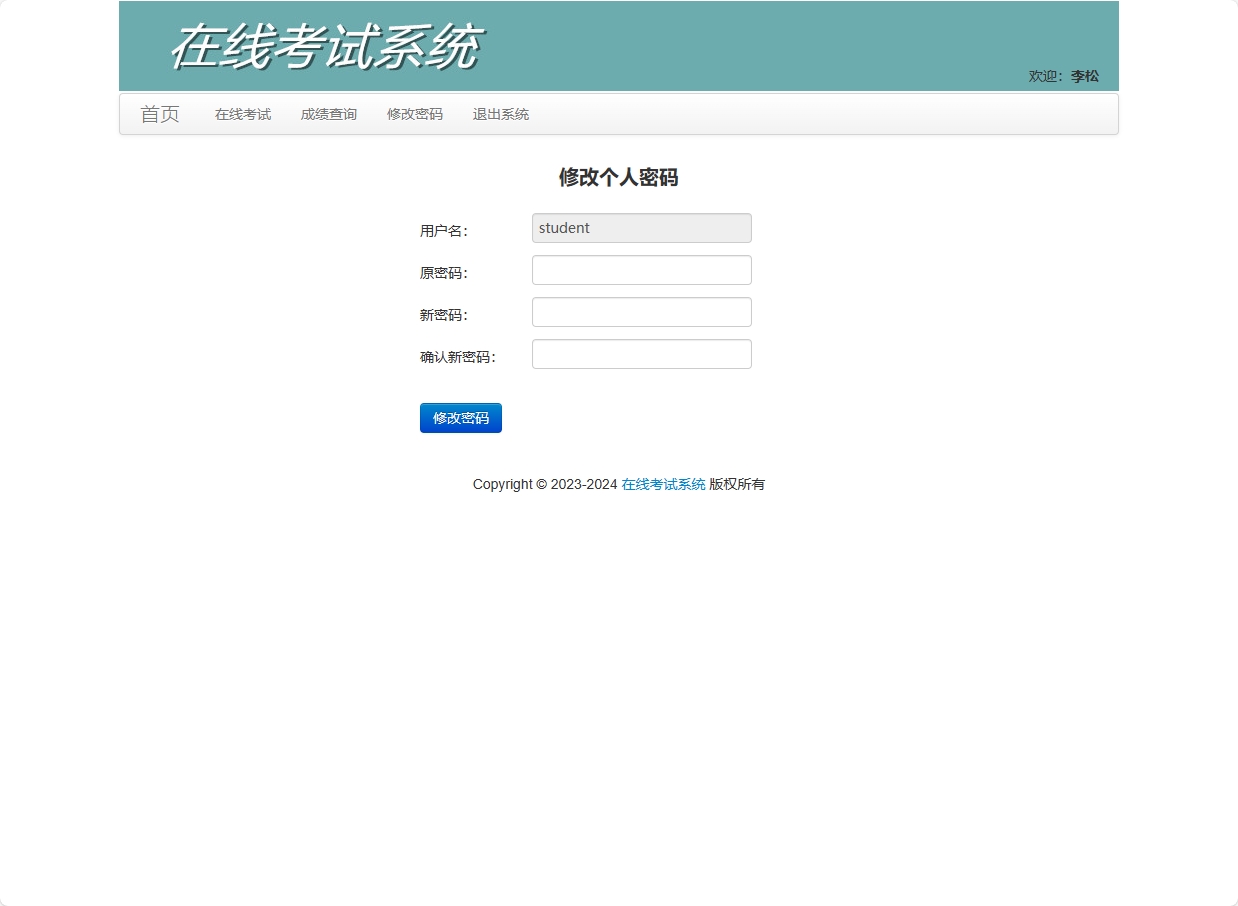
Task: Click the 原密码 input field
Action: click(x=641, y=270)
